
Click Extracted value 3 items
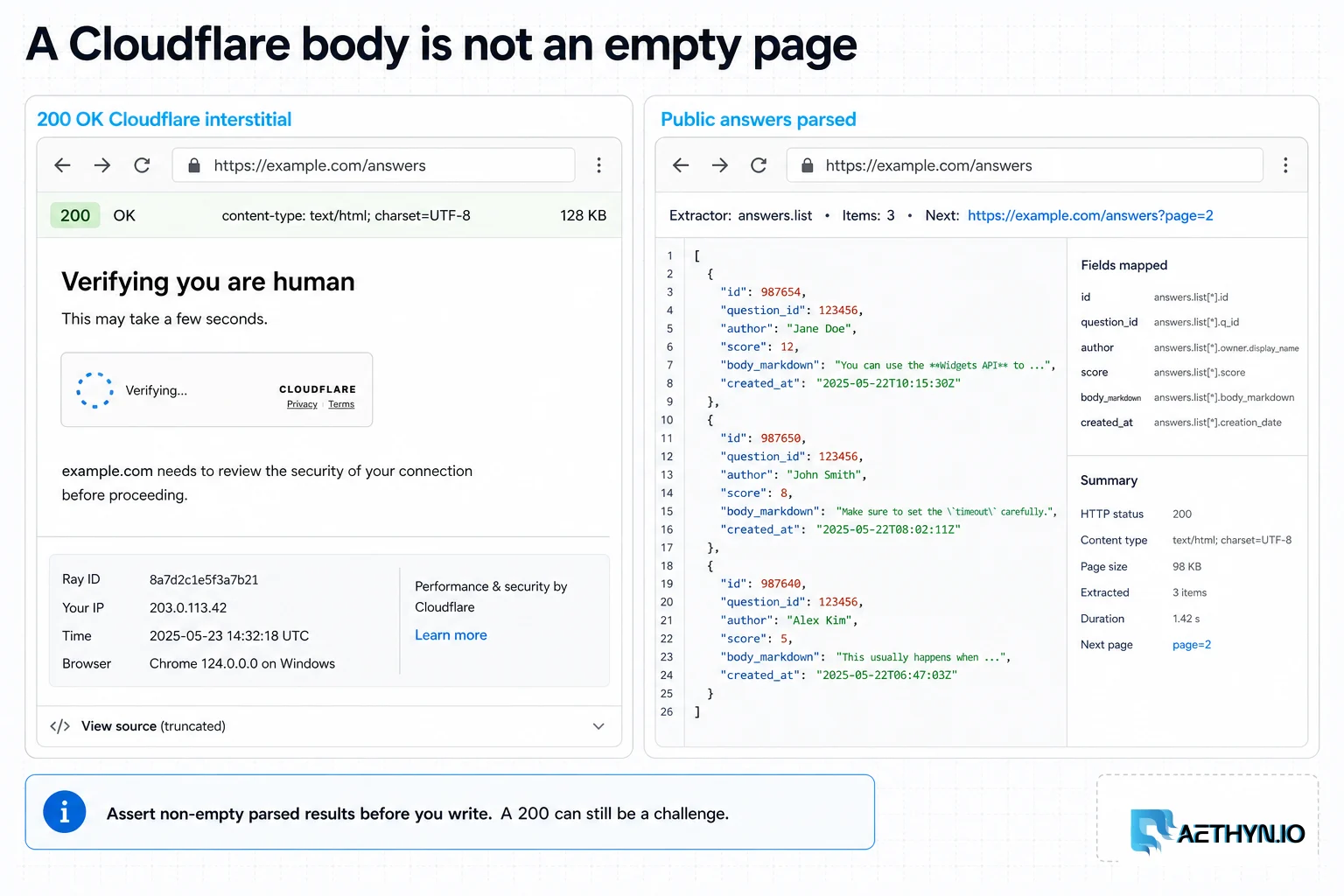(1189, 592)
